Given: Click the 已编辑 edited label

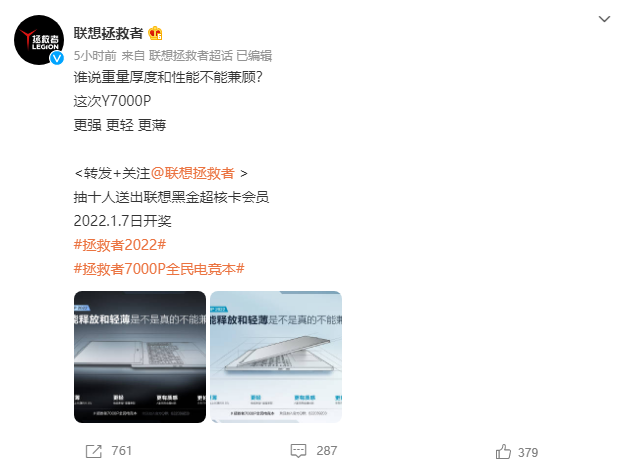Looking at the screenshot, I should point(254,56).
